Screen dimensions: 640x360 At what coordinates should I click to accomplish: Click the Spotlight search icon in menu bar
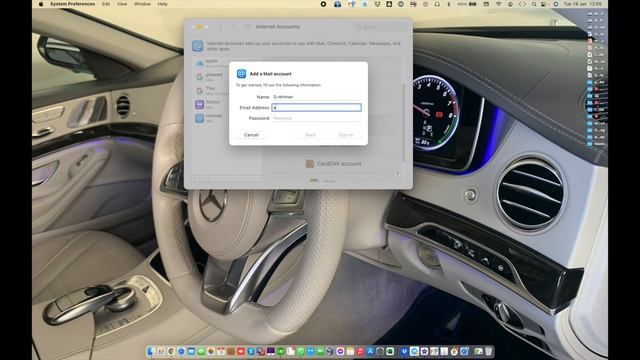(534, 4)
